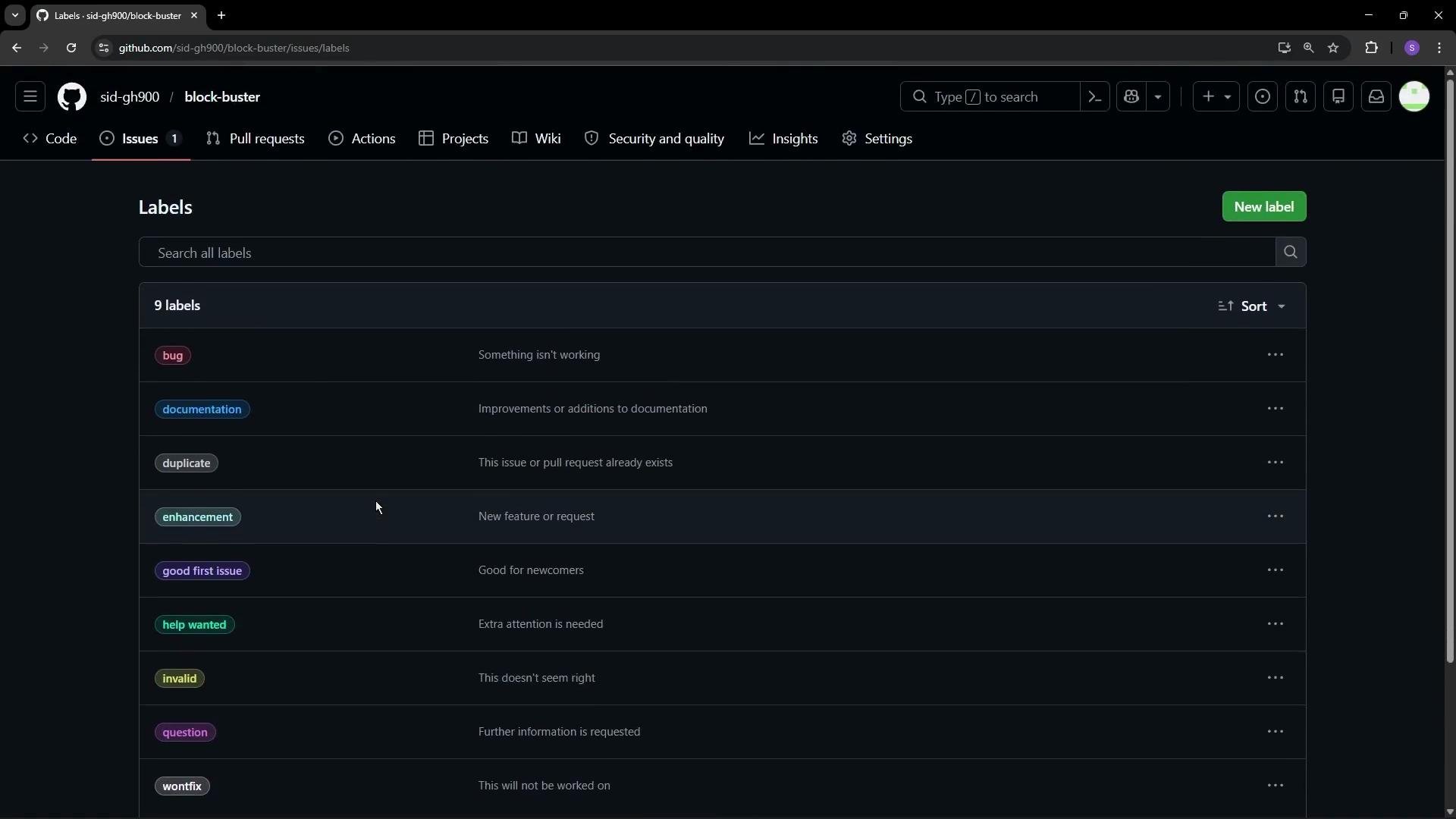Click 'Something isn't working' description
1456x819 pixels.
coord(539,355)
